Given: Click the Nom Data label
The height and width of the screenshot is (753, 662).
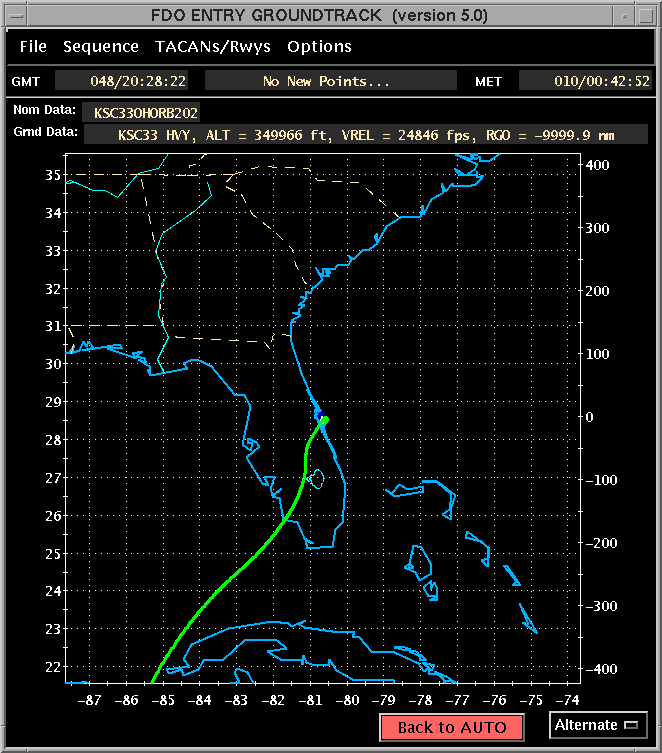Looking at the screenshot, I should [x=44, y=110].
